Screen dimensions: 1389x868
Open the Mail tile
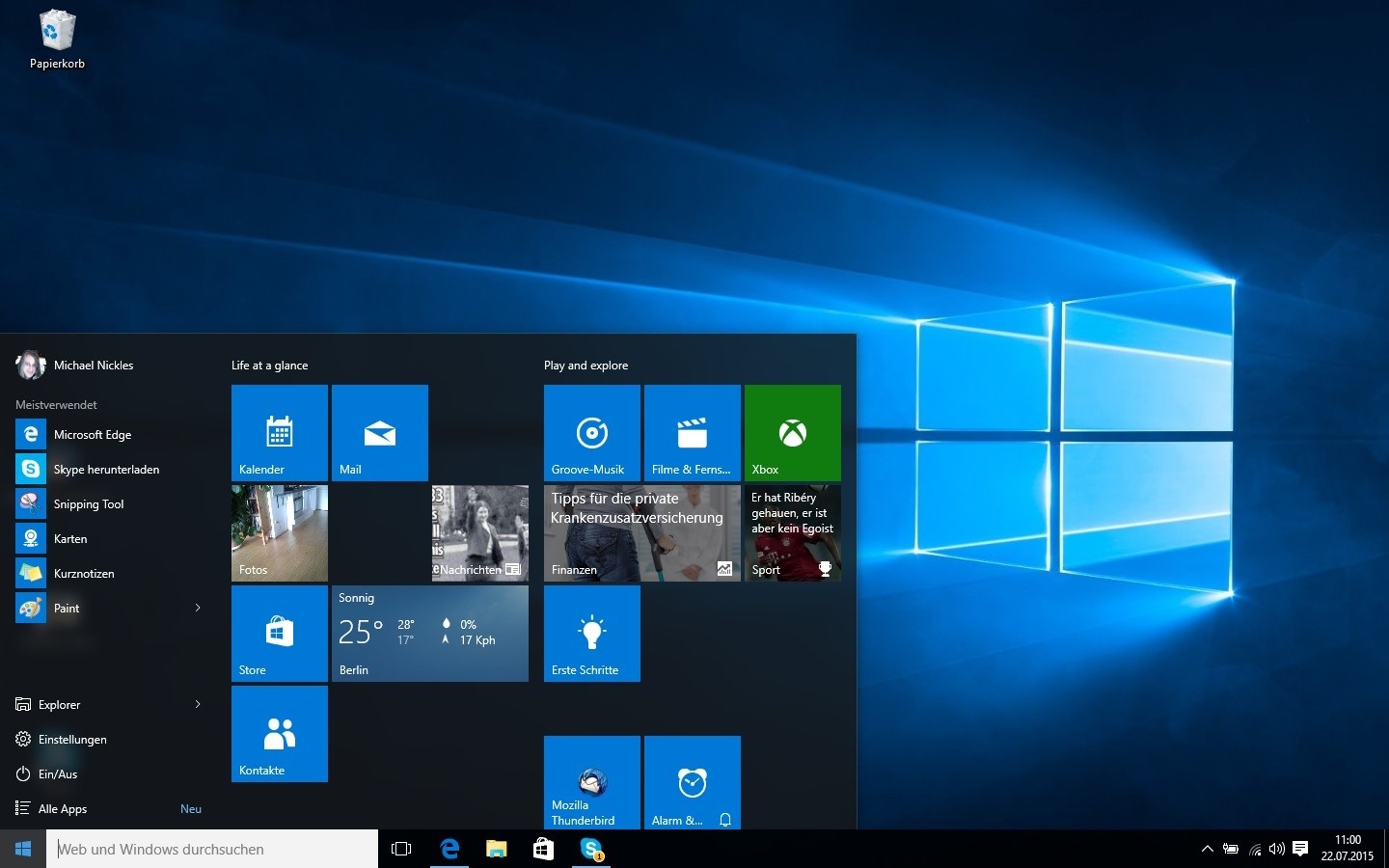pyautogui.click(x=380, y=432)
